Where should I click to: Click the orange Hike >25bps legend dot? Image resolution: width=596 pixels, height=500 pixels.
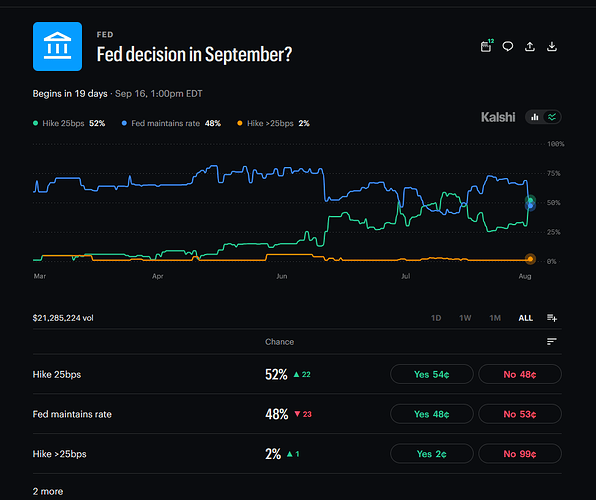(239, 123)
